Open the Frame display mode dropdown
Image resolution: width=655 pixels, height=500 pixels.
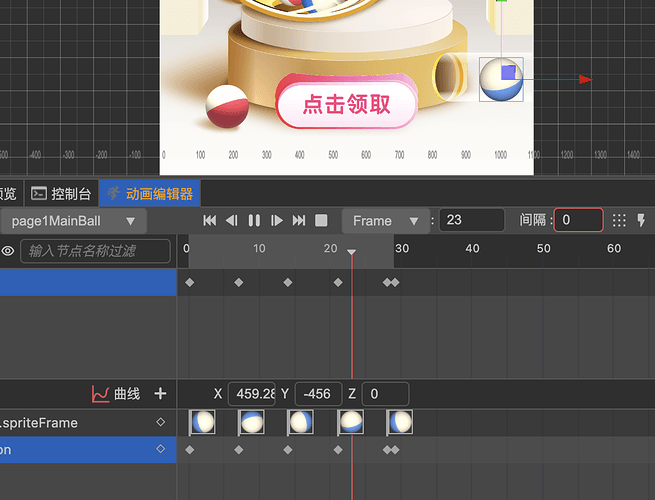pos(386,221)
